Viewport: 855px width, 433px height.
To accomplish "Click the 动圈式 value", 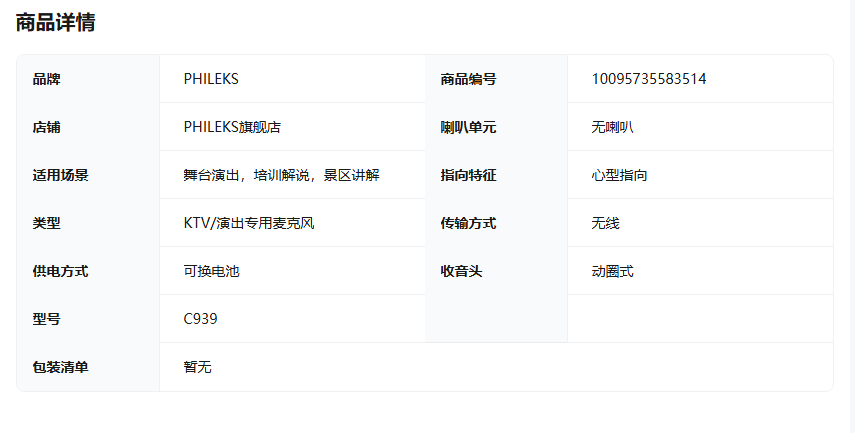I will click(x=612, y=271).
